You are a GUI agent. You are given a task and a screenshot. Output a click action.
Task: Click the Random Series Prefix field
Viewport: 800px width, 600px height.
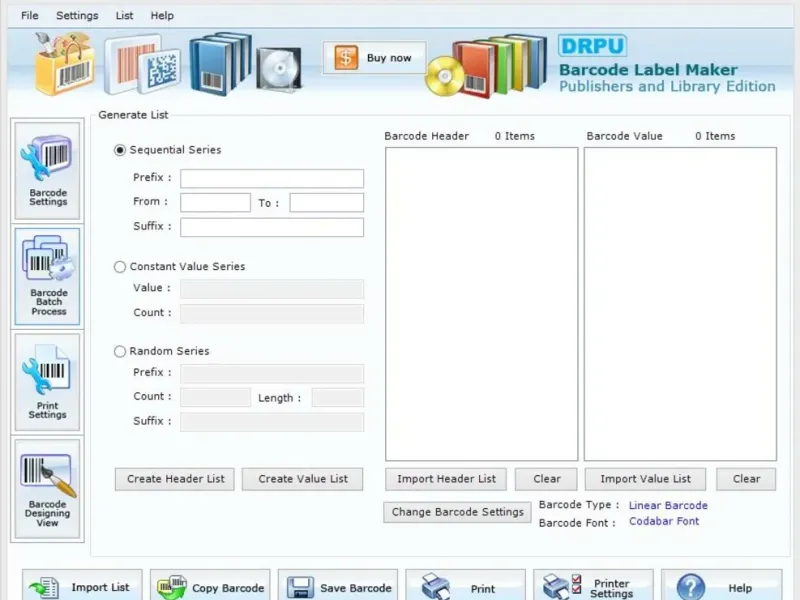click(x=272, y=373)
